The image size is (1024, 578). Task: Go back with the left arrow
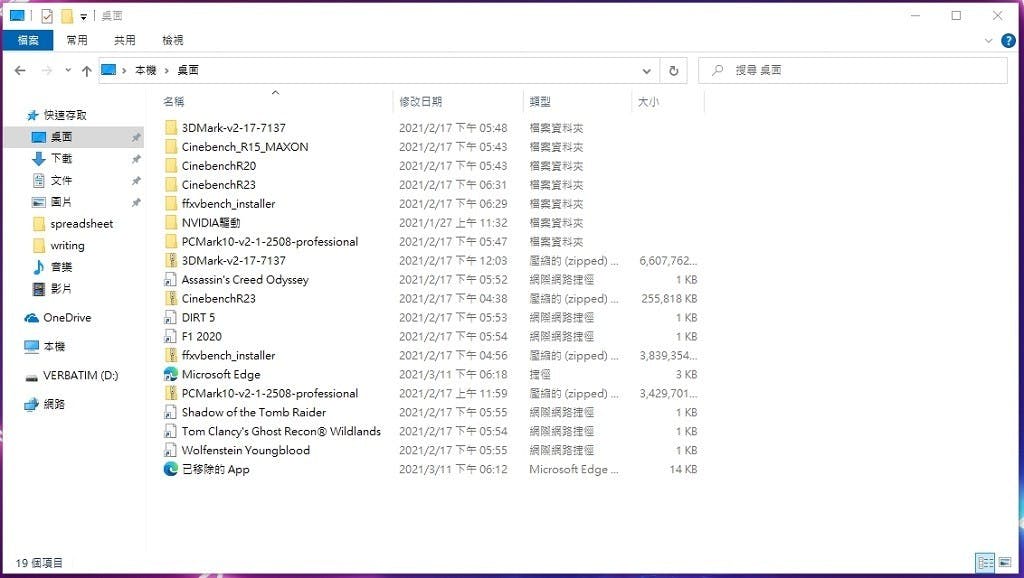click(x=20, y=71)
